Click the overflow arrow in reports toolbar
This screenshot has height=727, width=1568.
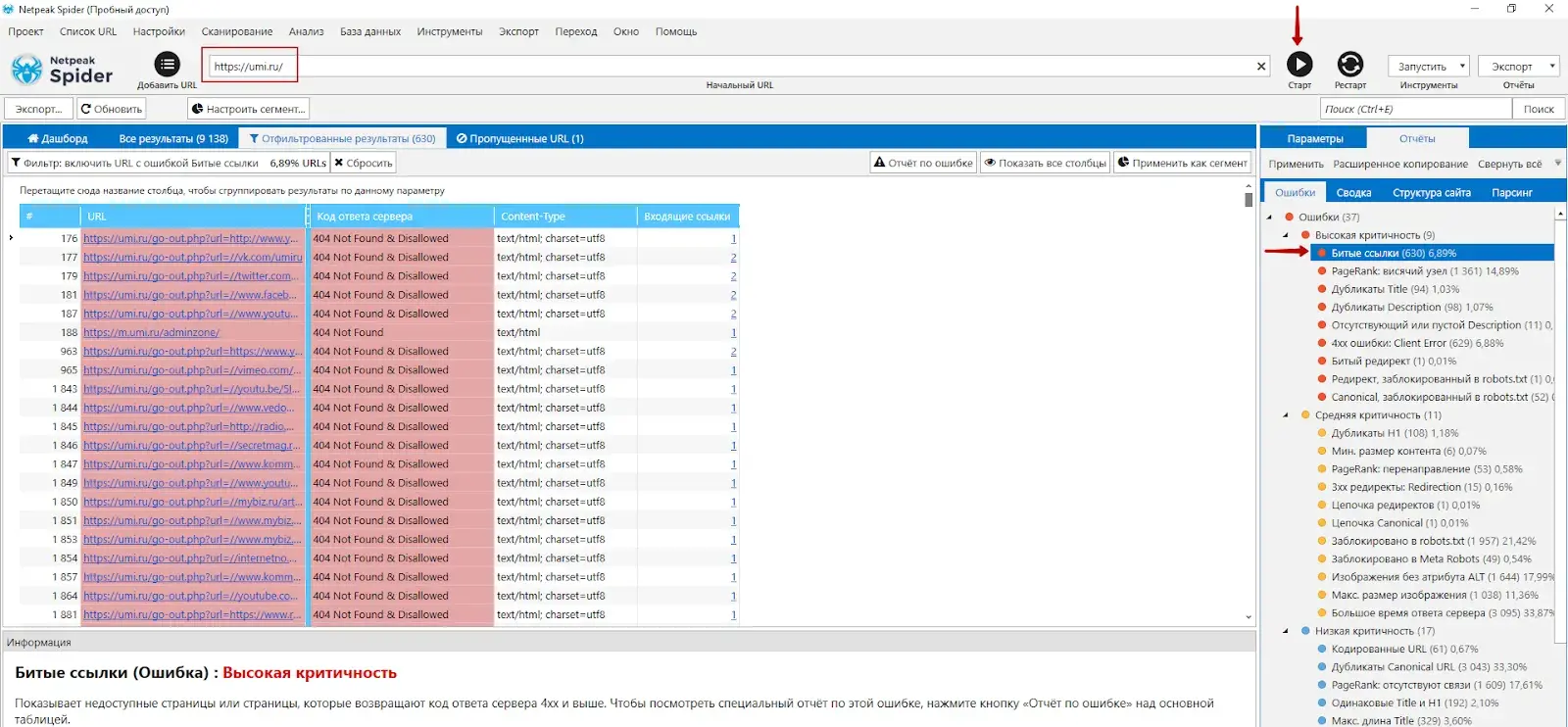coord(1557,164)
